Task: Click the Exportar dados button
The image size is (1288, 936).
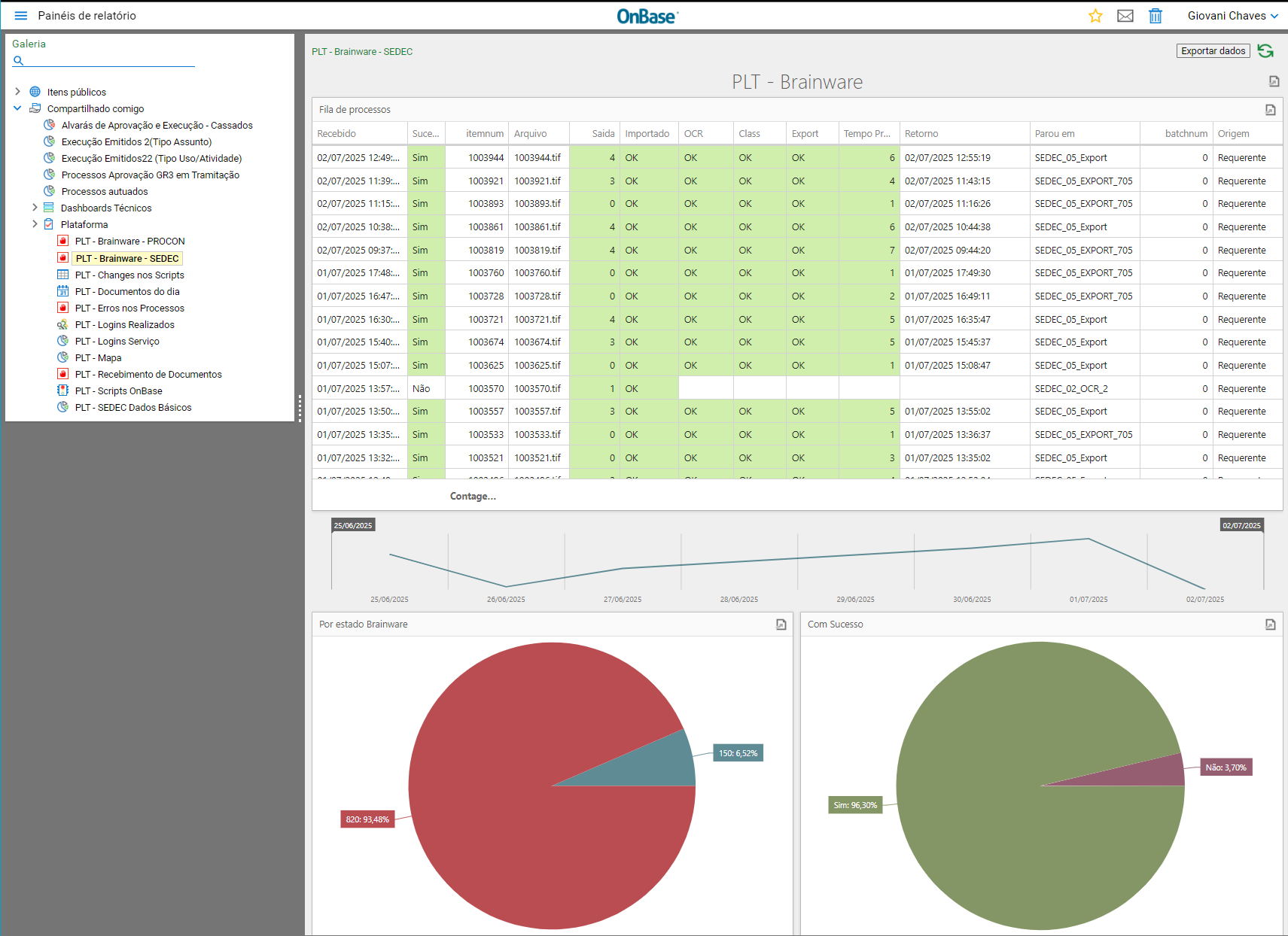Action: [x=1213, y=51]
